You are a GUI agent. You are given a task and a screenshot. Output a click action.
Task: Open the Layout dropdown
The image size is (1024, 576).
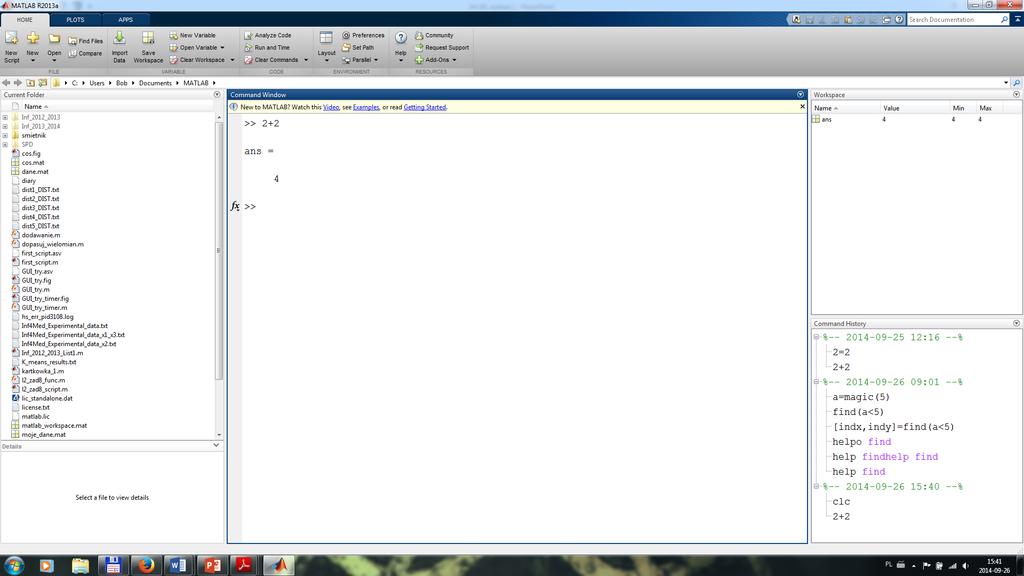(327, 61)
